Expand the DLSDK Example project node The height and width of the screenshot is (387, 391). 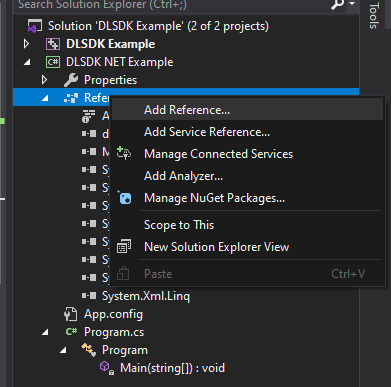pyautogui.click(x=26, y=44)
